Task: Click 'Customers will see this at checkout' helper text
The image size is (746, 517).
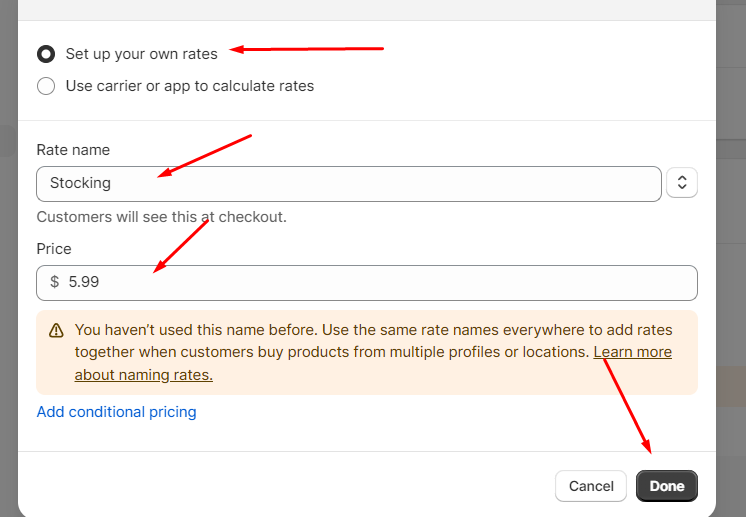Action: point(162,217)
